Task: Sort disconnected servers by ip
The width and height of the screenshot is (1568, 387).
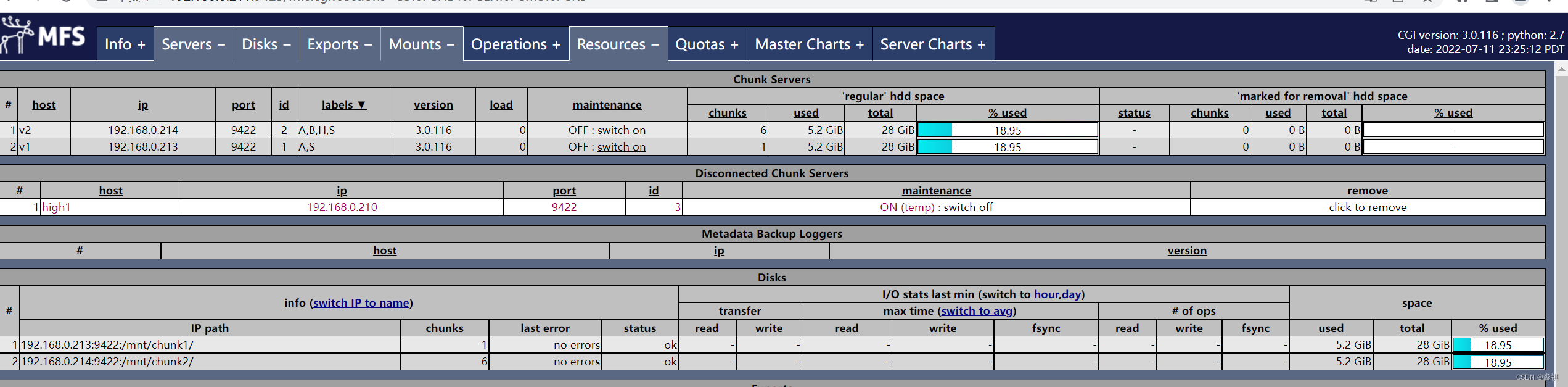Action: tap(342, 191)
